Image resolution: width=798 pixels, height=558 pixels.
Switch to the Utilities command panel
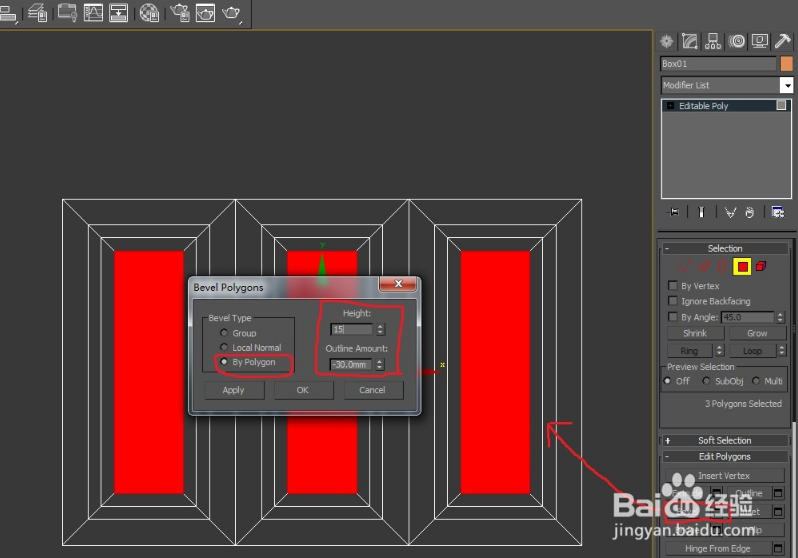783,41
